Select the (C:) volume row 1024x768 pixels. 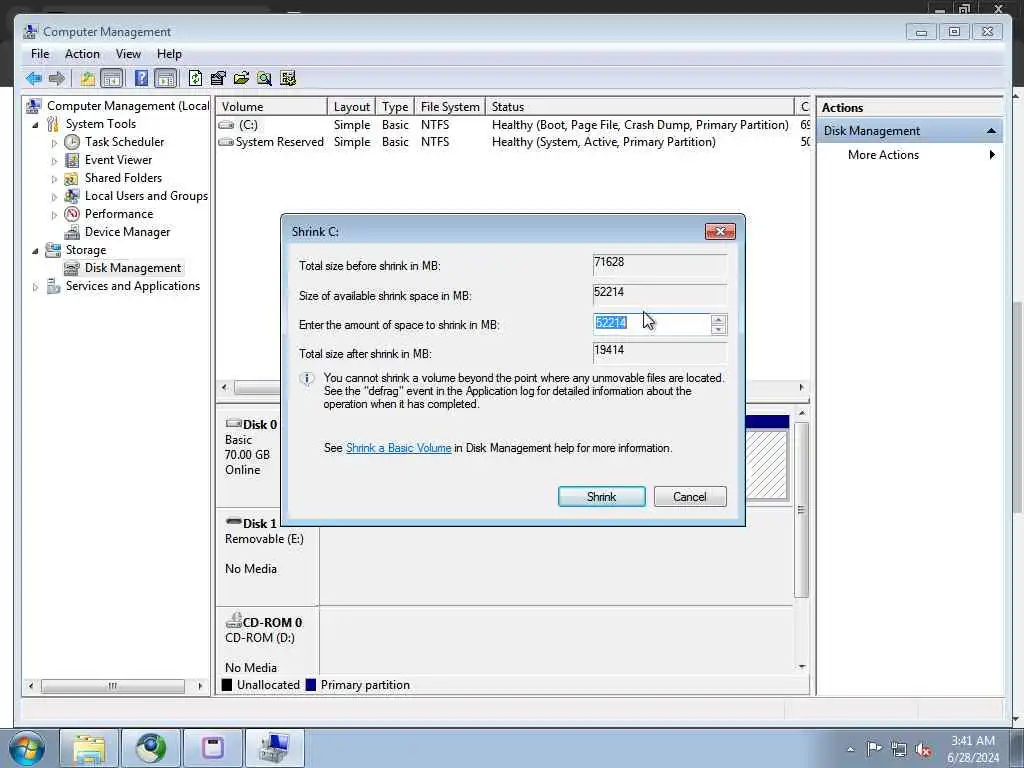(513, 125)
